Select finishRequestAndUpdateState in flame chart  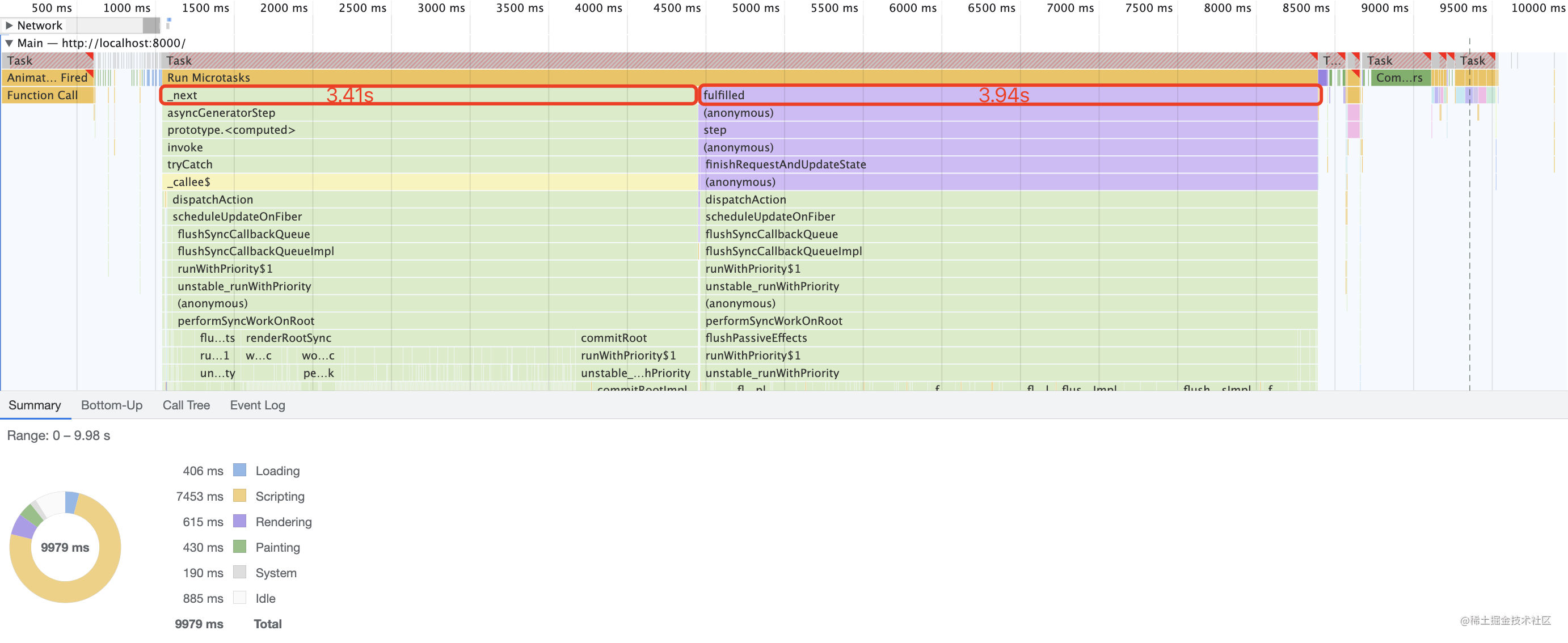[785, 164]
